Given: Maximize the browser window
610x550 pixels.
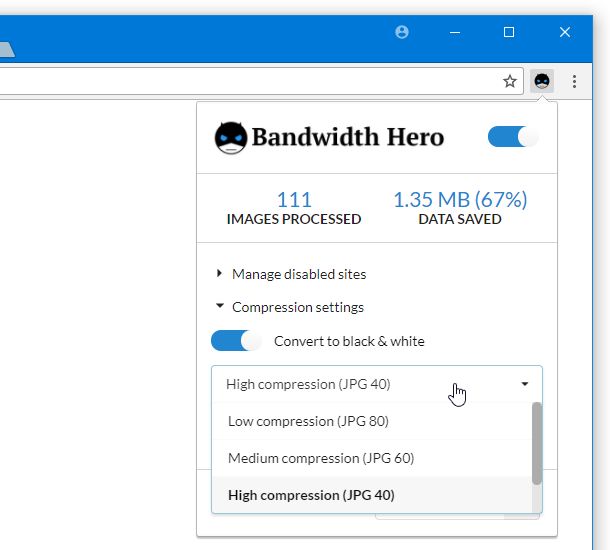Looking at the screenshot, I should click(x=509, y=32).
